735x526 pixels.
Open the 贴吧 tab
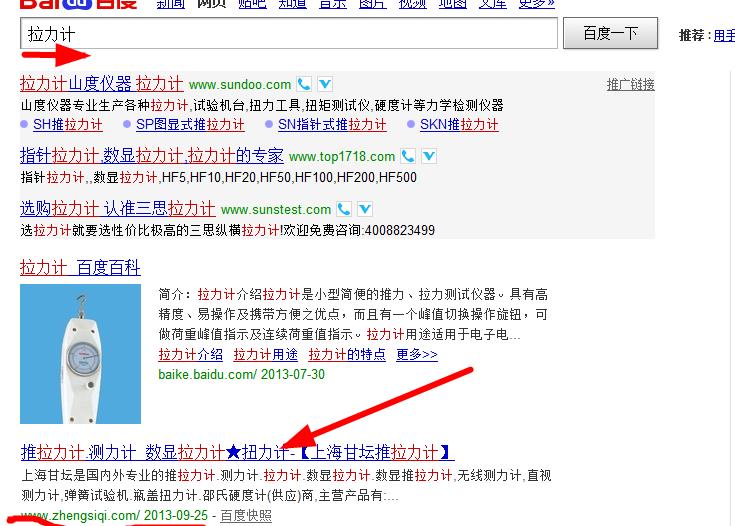[x=252, y=4]
